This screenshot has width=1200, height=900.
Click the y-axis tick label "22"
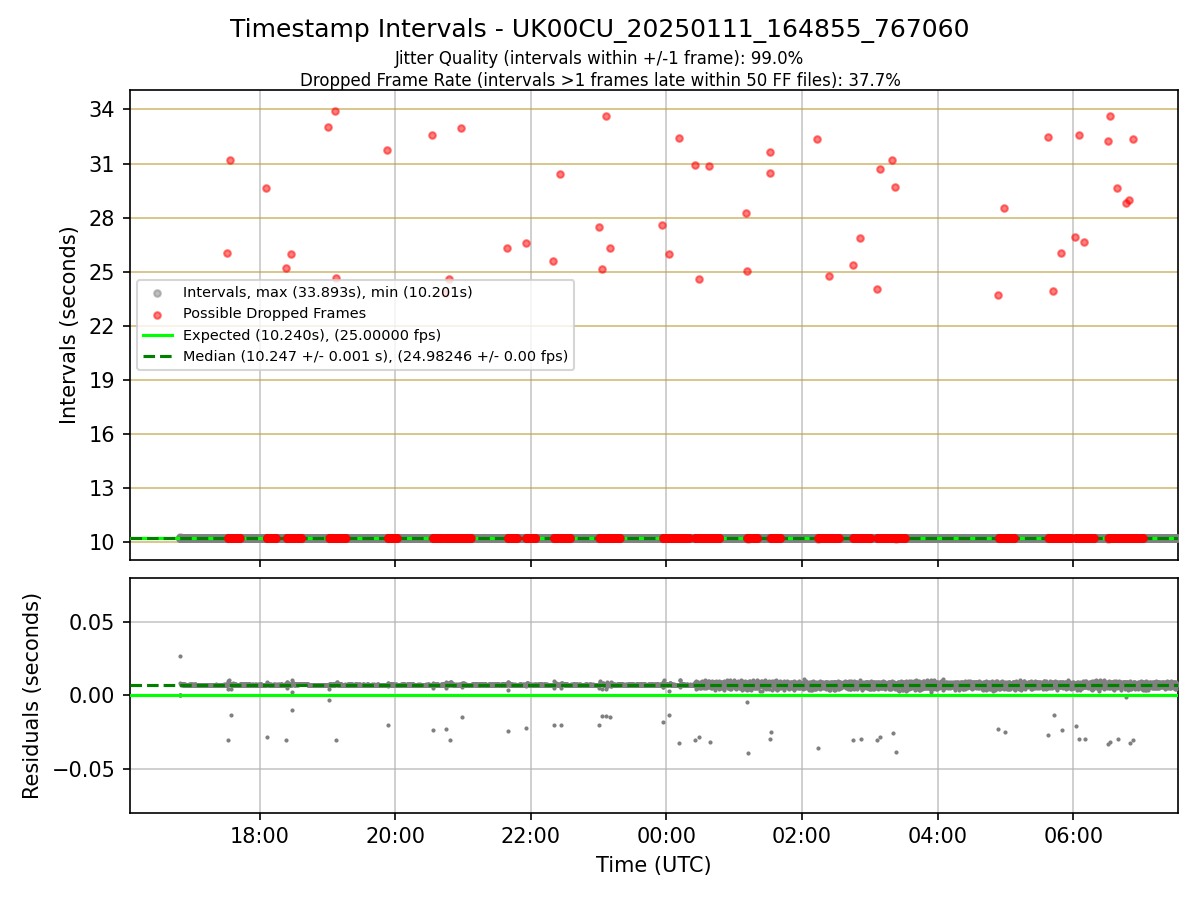coord(104,326)
